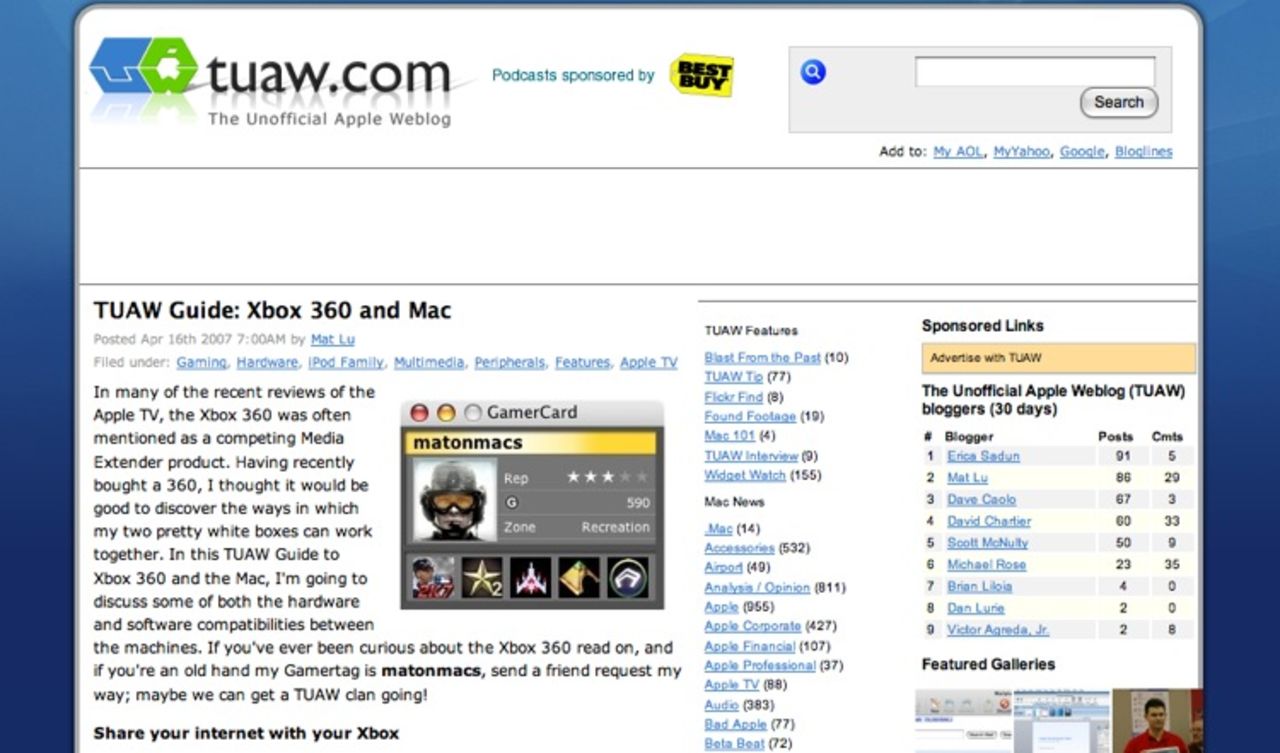Open the Beta Beat category
The width and height of the screenshot is (1280, 753).
tap(734, 744)
